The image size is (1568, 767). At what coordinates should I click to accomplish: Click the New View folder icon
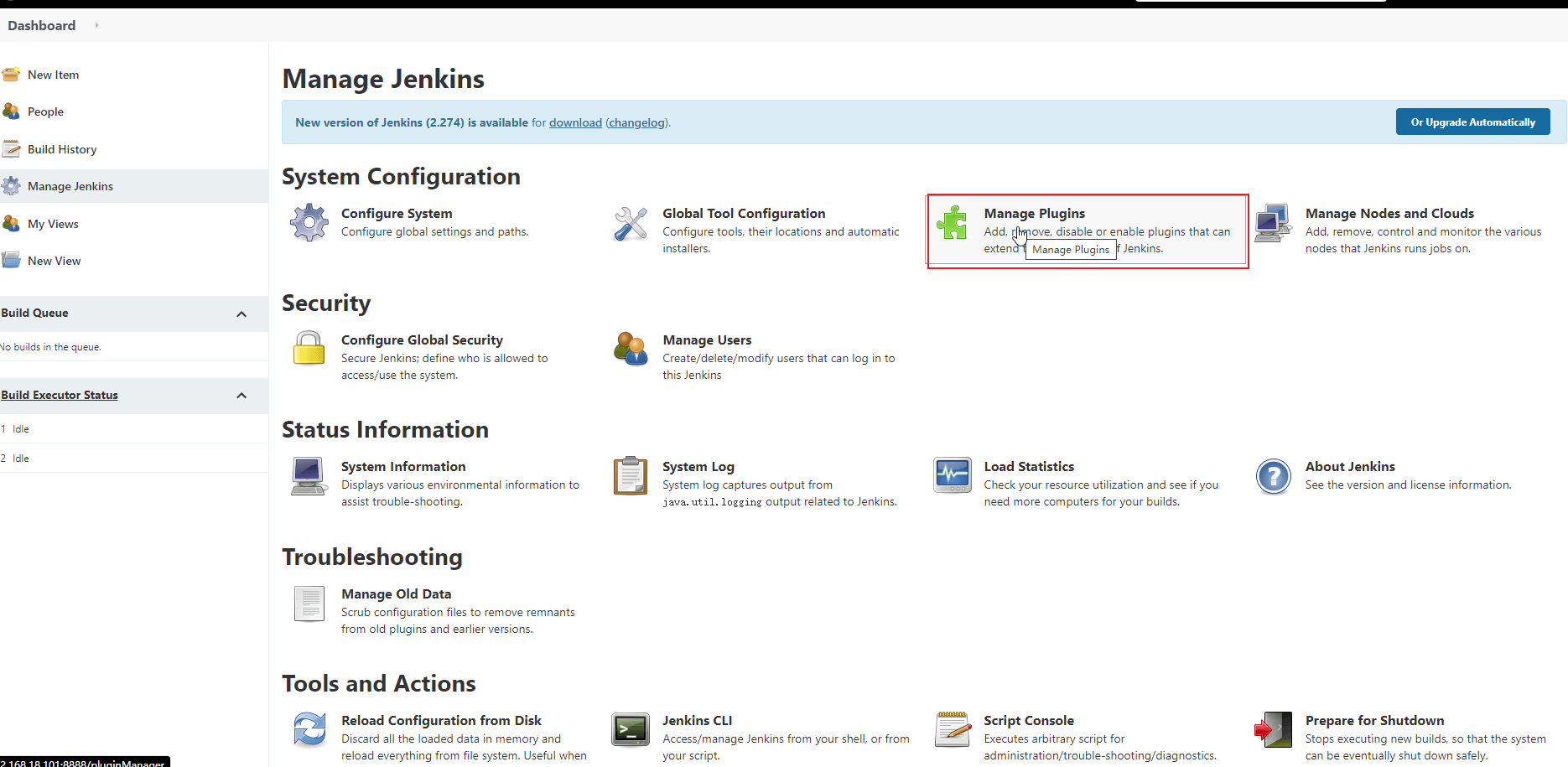(11, 261)
